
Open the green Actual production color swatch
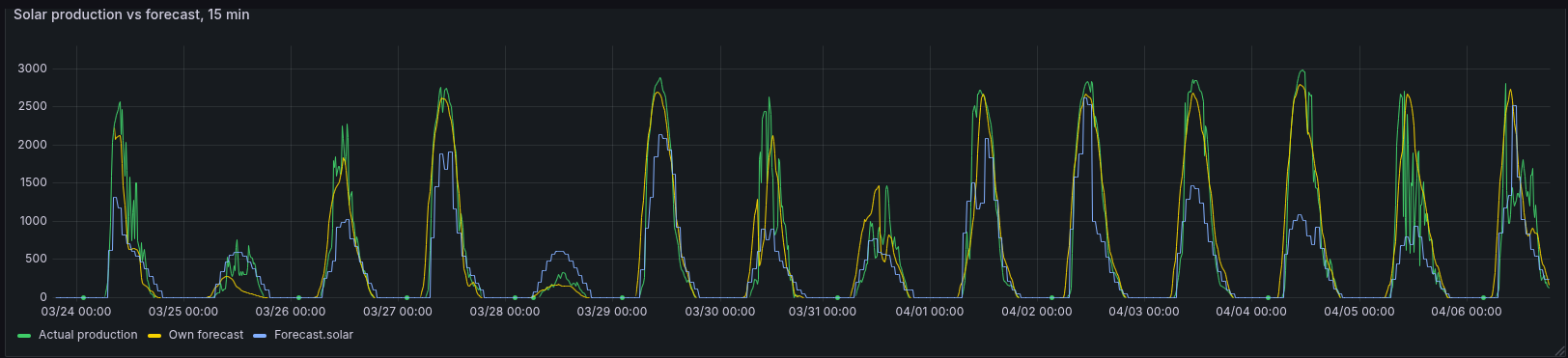click(x=24, y=336)
